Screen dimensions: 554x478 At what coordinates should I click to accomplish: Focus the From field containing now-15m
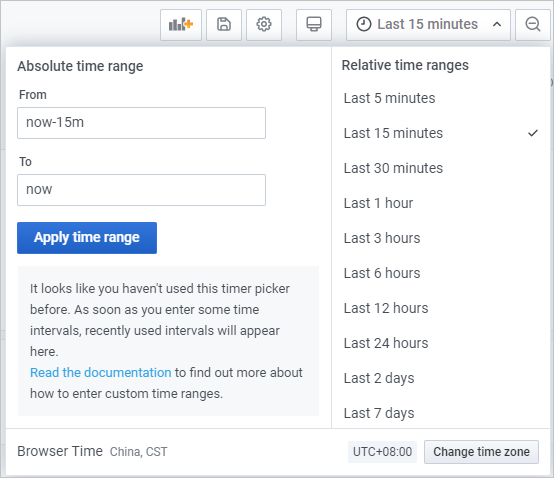pos(141,123)
